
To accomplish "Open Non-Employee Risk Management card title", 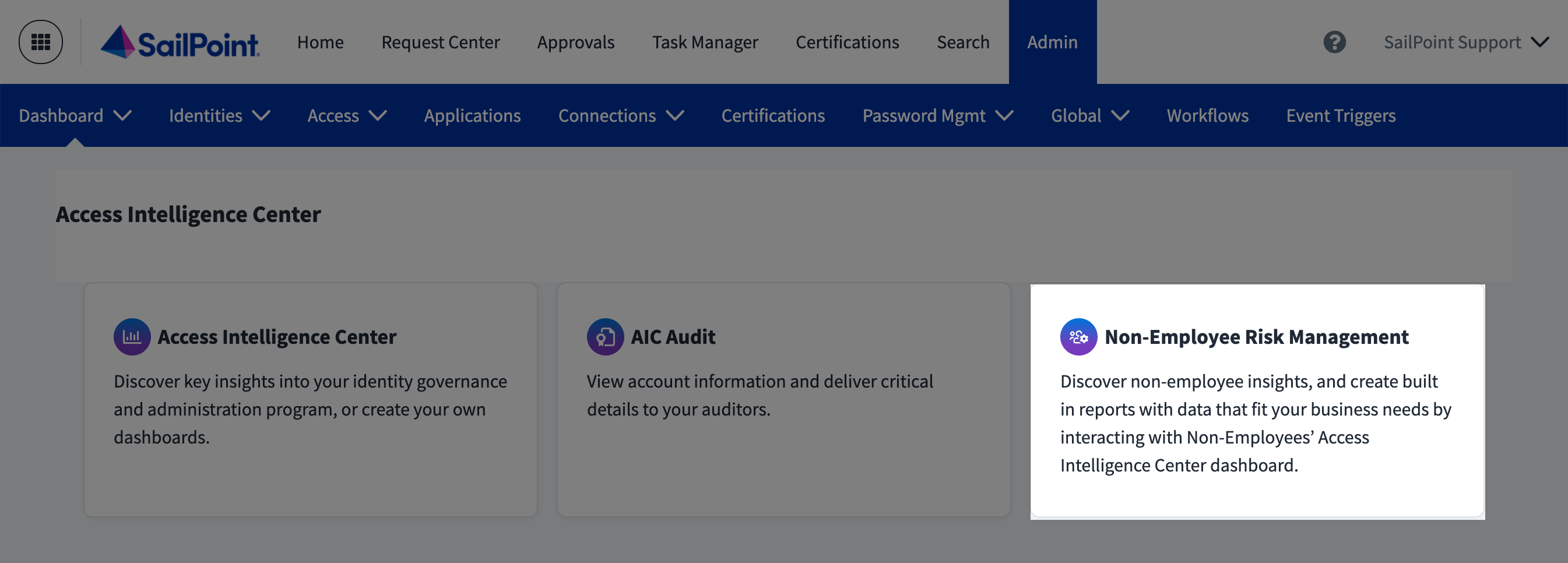I will (x=1257, y=337).
